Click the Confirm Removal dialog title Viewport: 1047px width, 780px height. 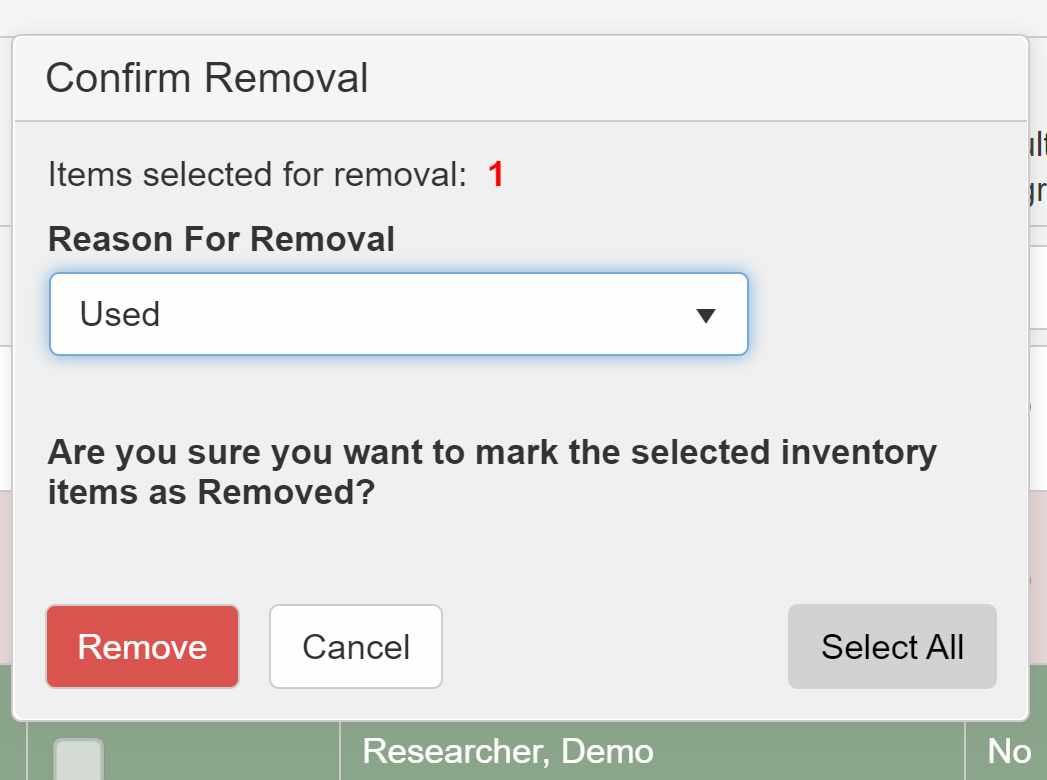pyautogui.click(x=207, y=78)
